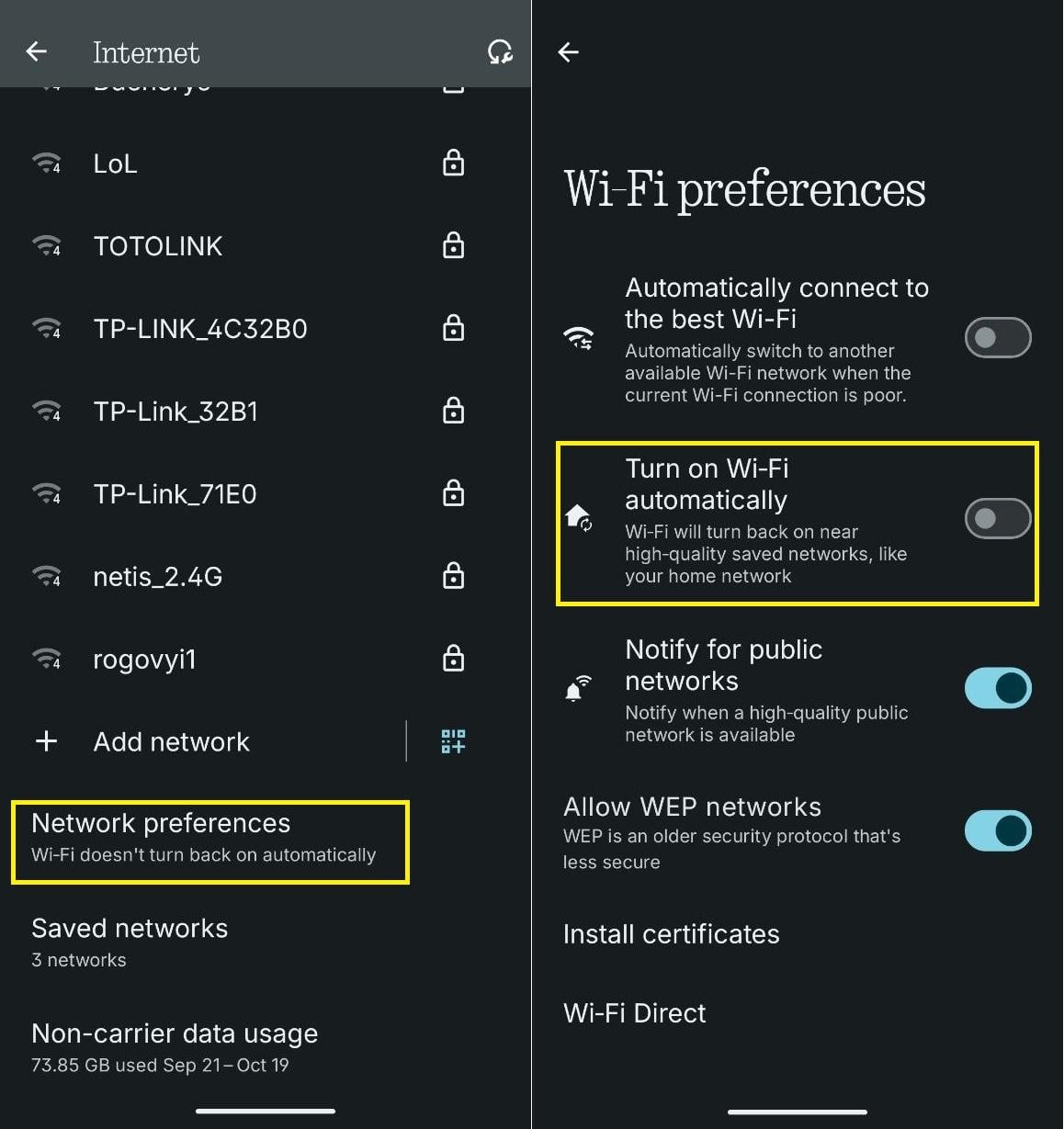Disable Notify for public networks switch
Viewport: 1064px width, 1129px height.
click(998, 688)
